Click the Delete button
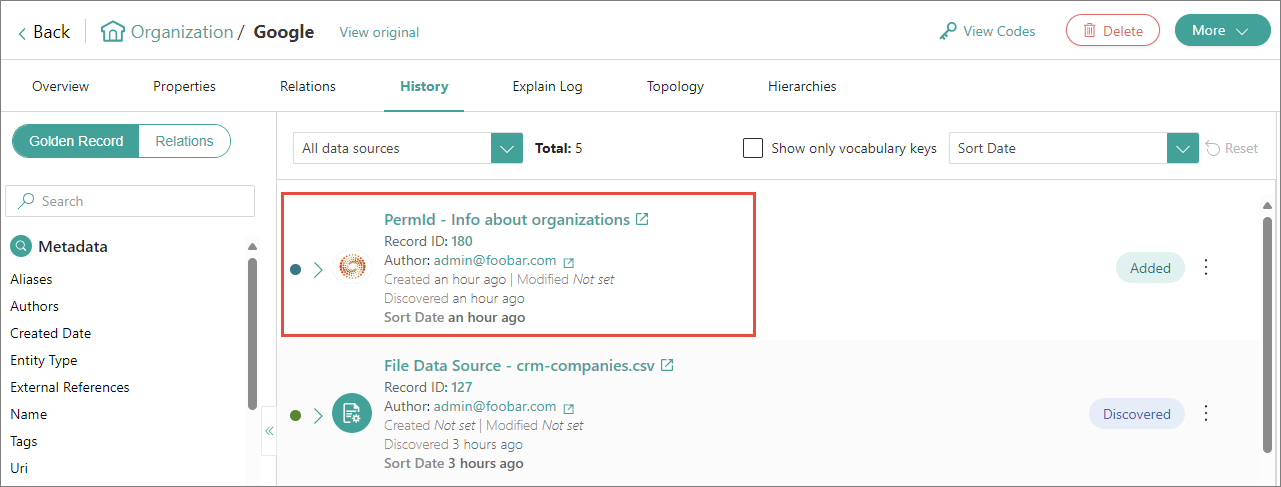Viewport: 1281px width, 487px height. click(x=1112, y=31)
